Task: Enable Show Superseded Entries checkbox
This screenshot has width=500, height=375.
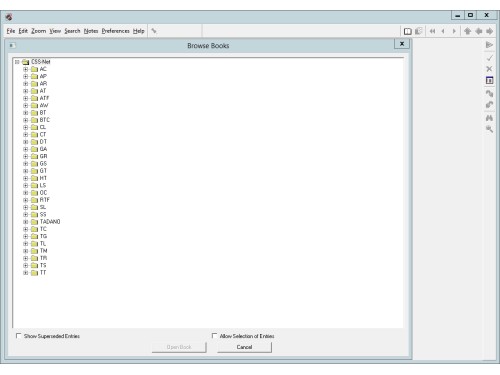Action: pyautogui.click(x=19, y=336)
